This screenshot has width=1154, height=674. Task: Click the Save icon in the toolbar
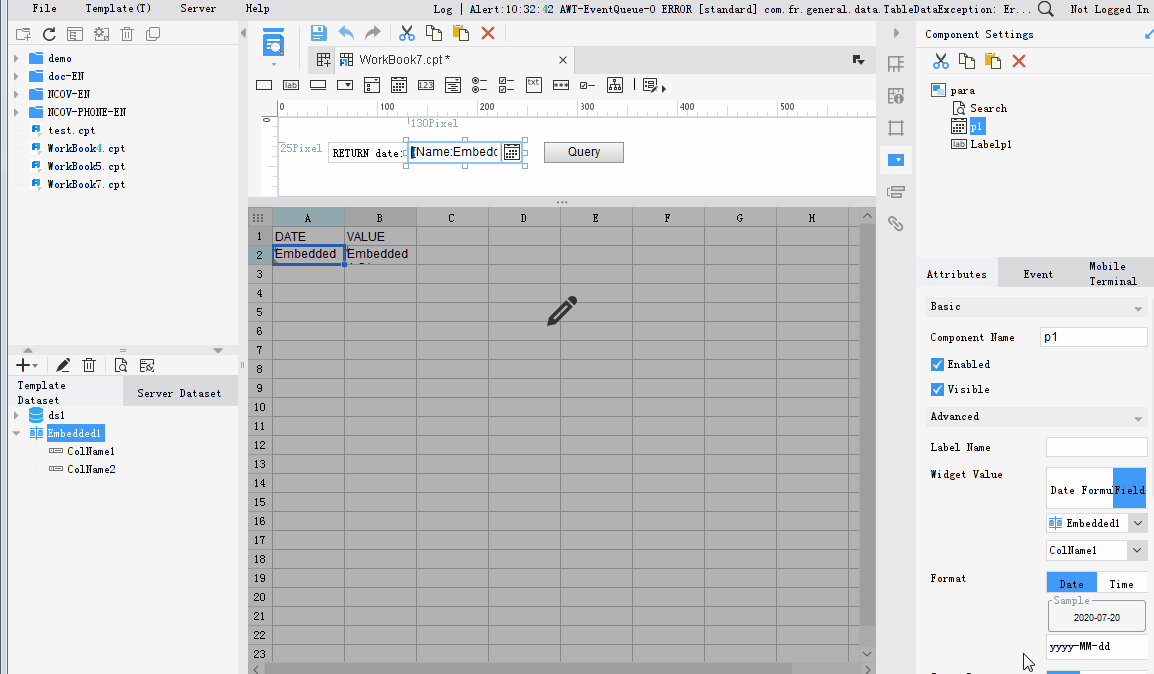[x=318, y=33]
